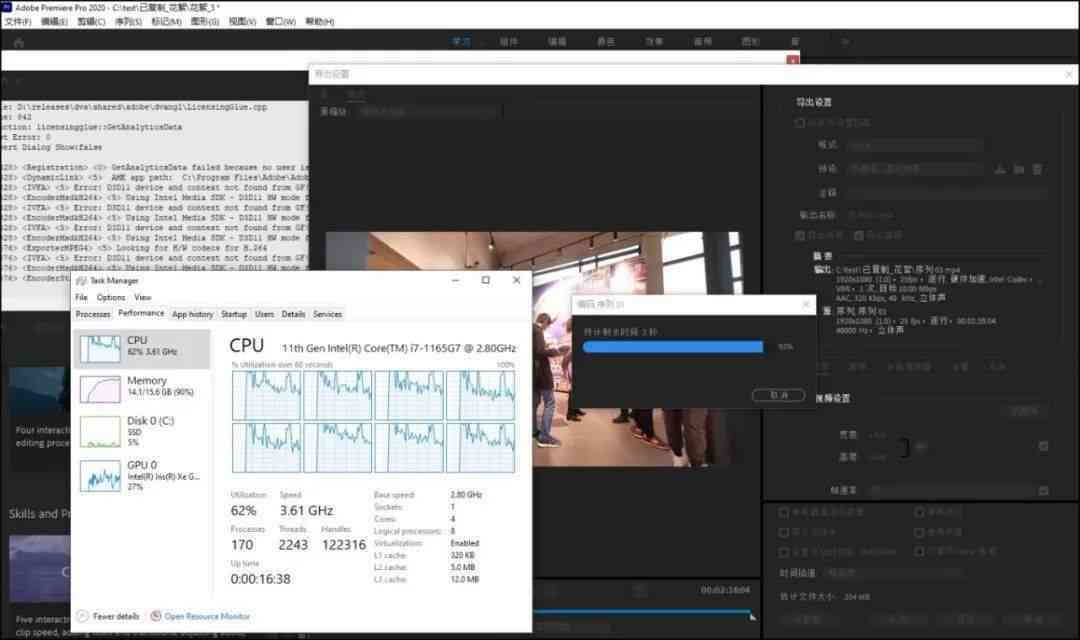
Task: Close the encoding progress dialog
Action: coord(806,304)
